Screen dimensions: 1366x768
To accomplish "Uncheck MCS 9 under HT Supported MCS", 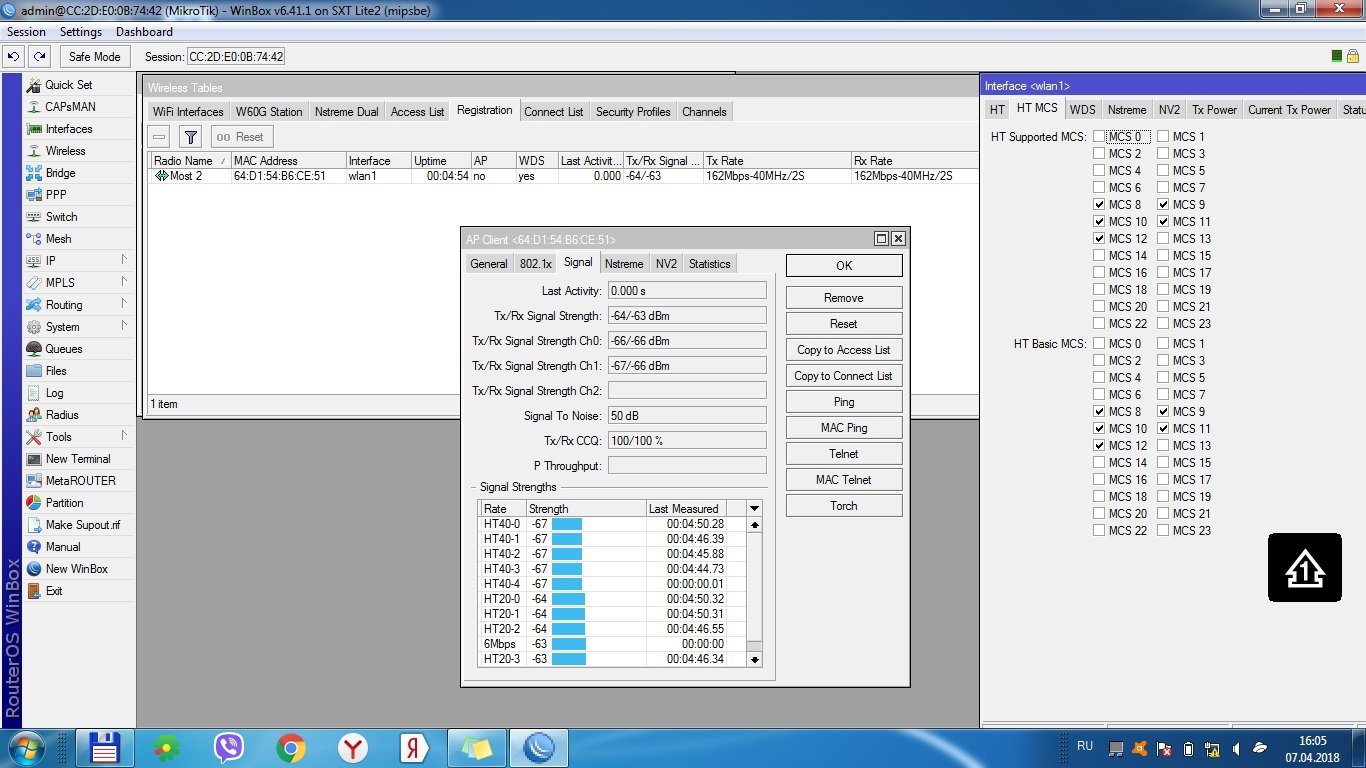I will 1164,205.
